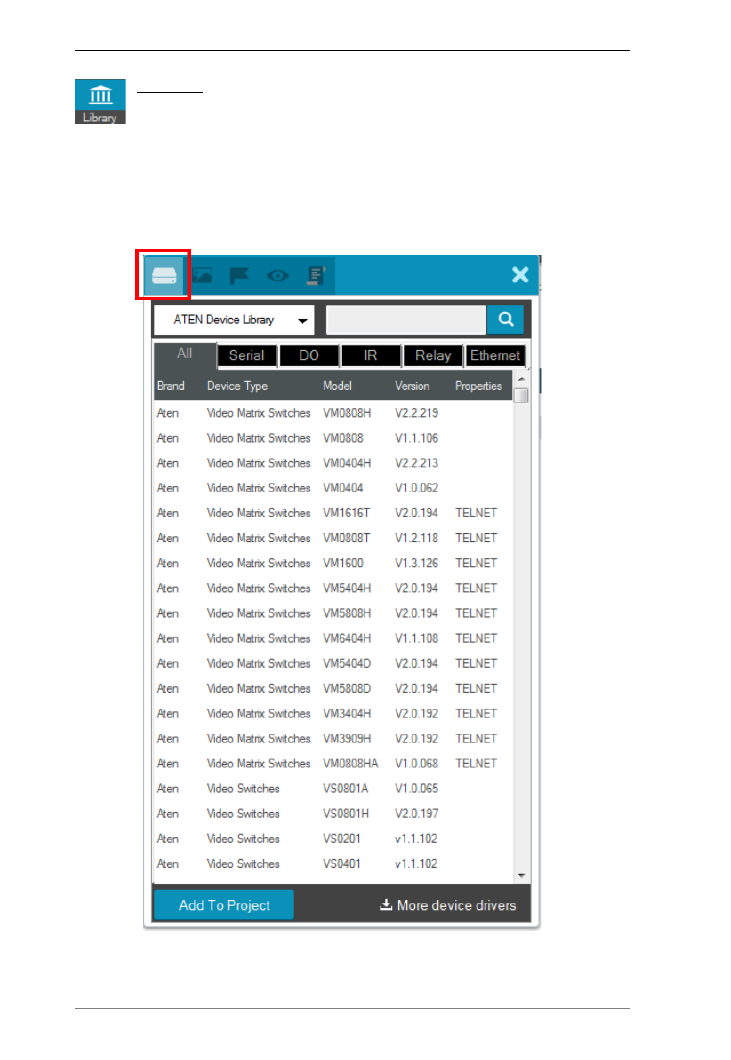Click version V1.0.068 cell
Viewport: 731px width, 1060px height.
coord(417,763)
